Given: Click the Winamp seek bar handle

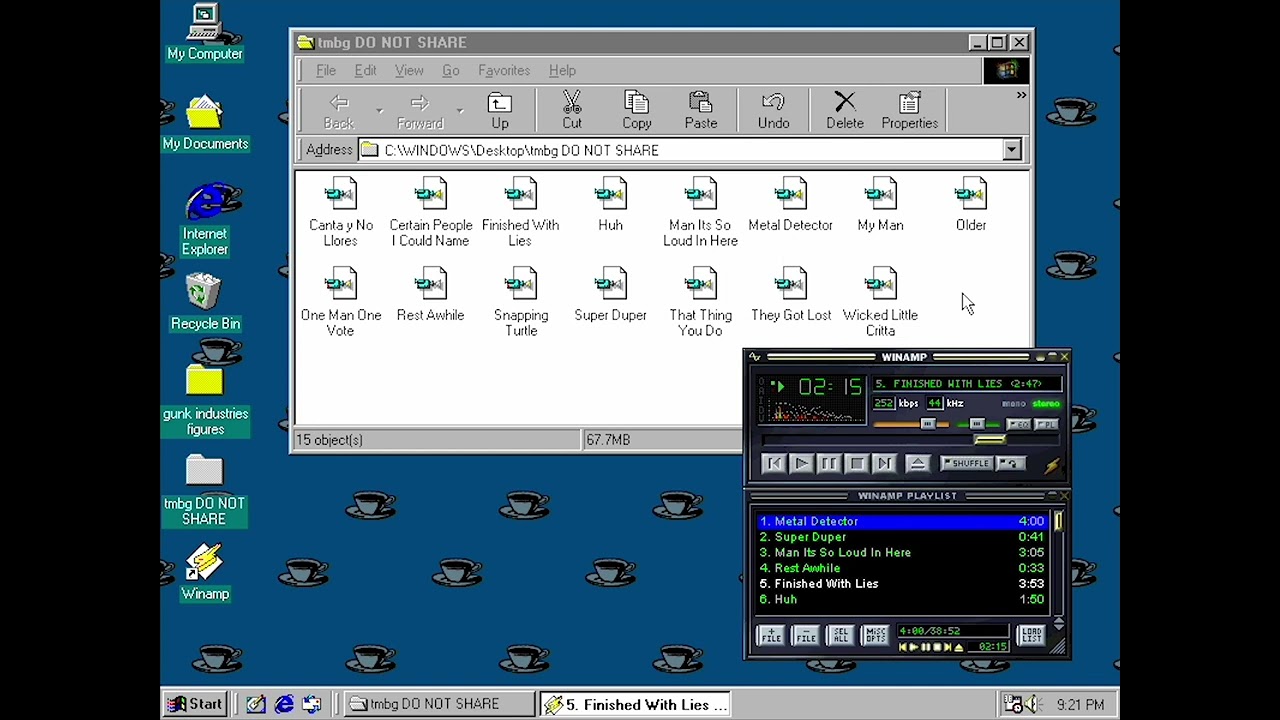Looking at the screenshot, I should point(990,440).
